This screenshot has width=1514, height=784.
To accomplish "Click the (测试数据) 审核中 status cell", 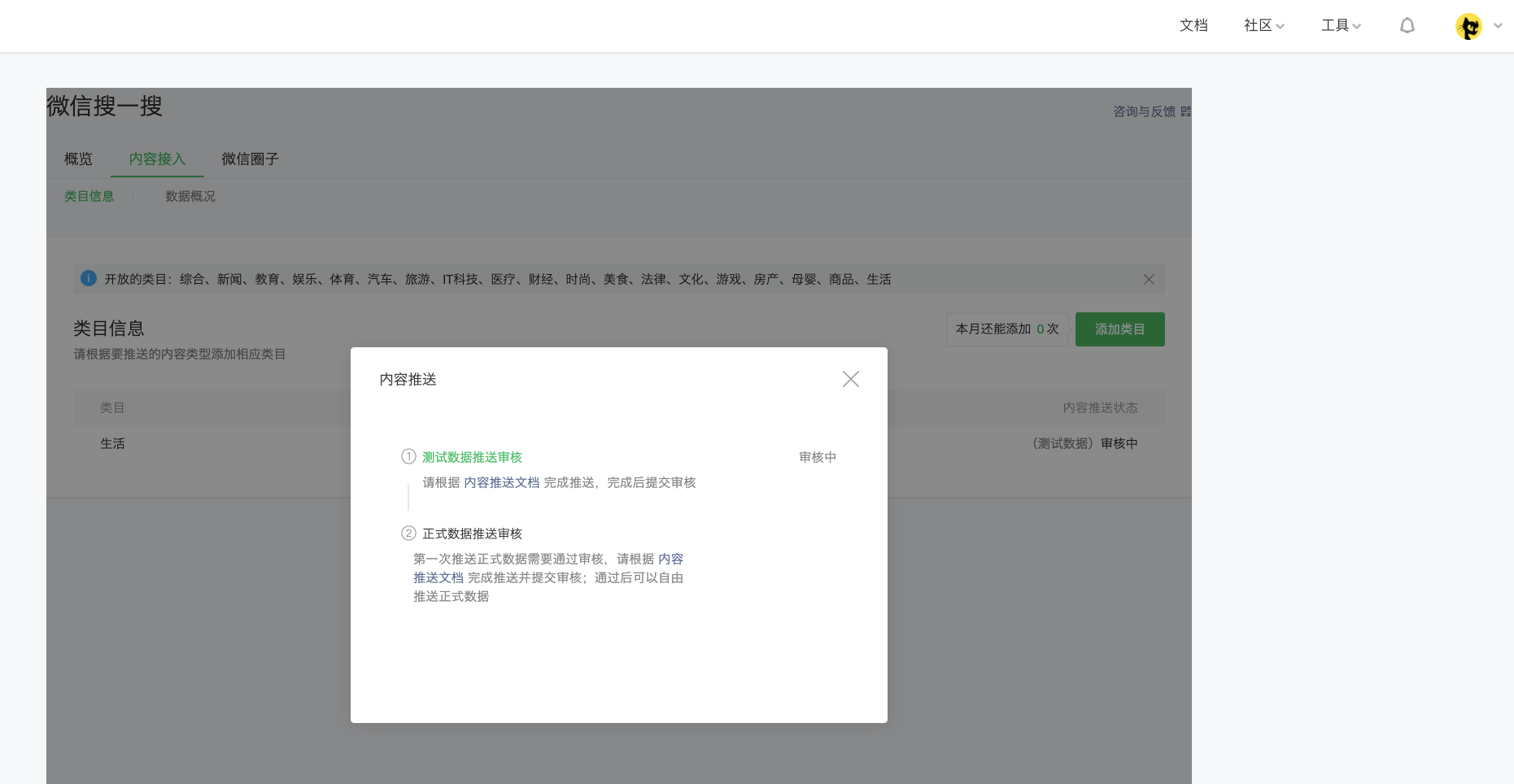I will coord(1084,443).
